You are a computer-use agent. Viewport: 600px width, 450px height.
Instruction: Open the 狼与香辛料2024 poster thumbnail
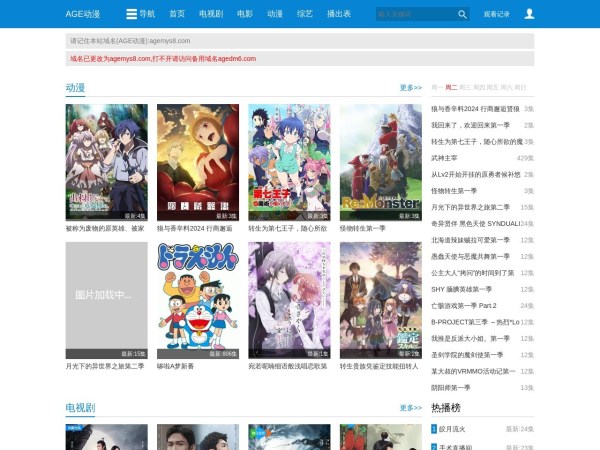(198, 162)
